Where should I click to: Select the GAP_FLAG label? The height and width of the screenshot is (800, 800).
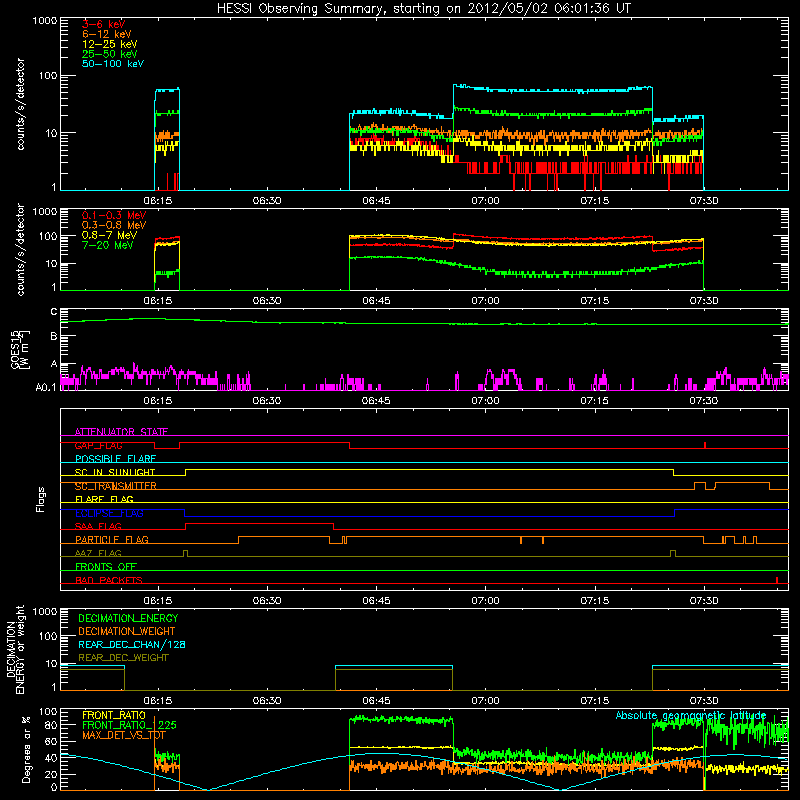[x=98, y=445]
